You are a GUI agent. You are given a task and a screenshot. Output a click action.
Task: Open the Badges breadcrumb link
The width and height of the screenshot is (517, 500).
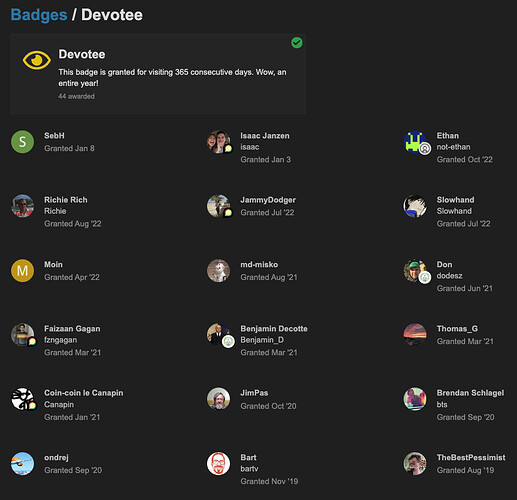point(39,15)
